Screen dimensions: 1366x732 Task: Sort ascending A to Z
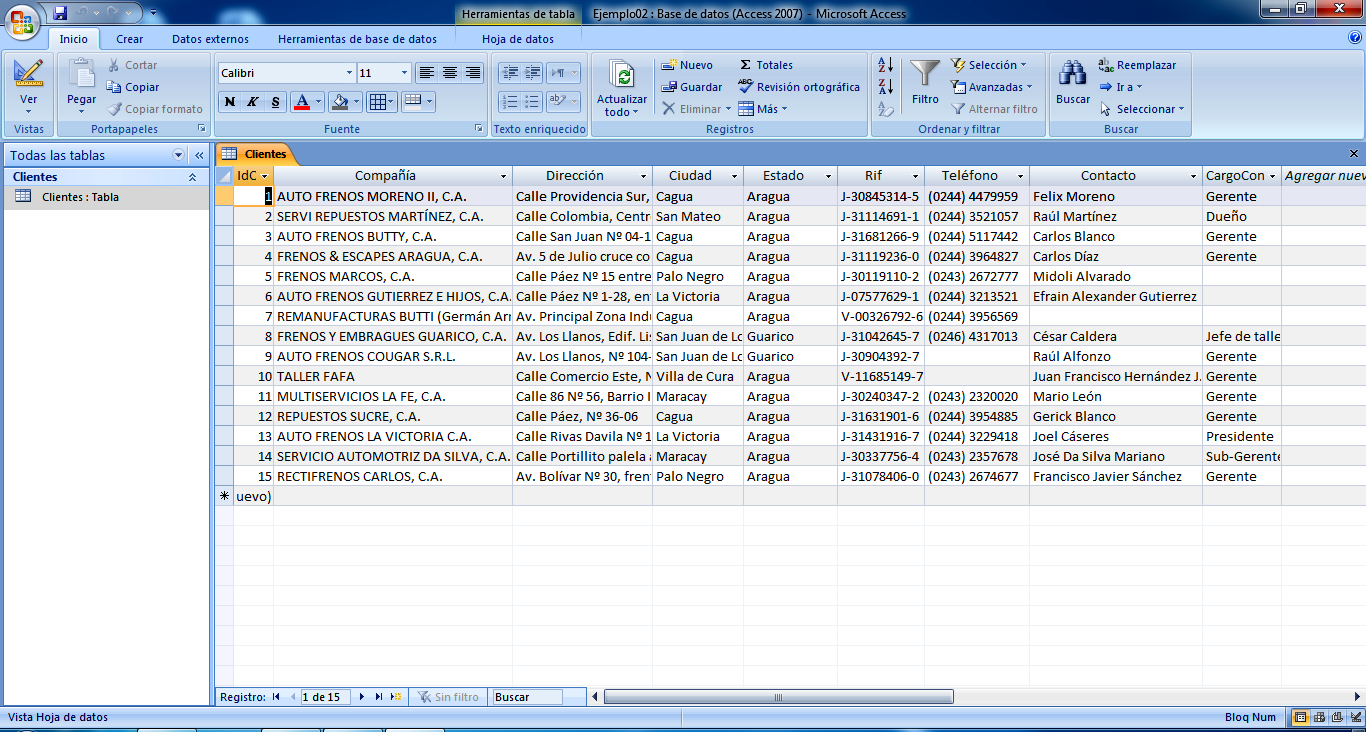[885, 65]
